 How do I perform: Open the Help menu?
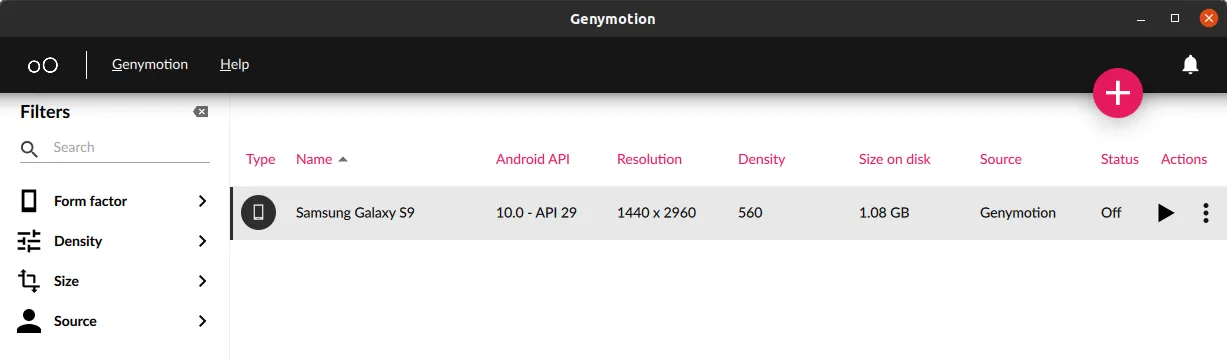(234, 64)
